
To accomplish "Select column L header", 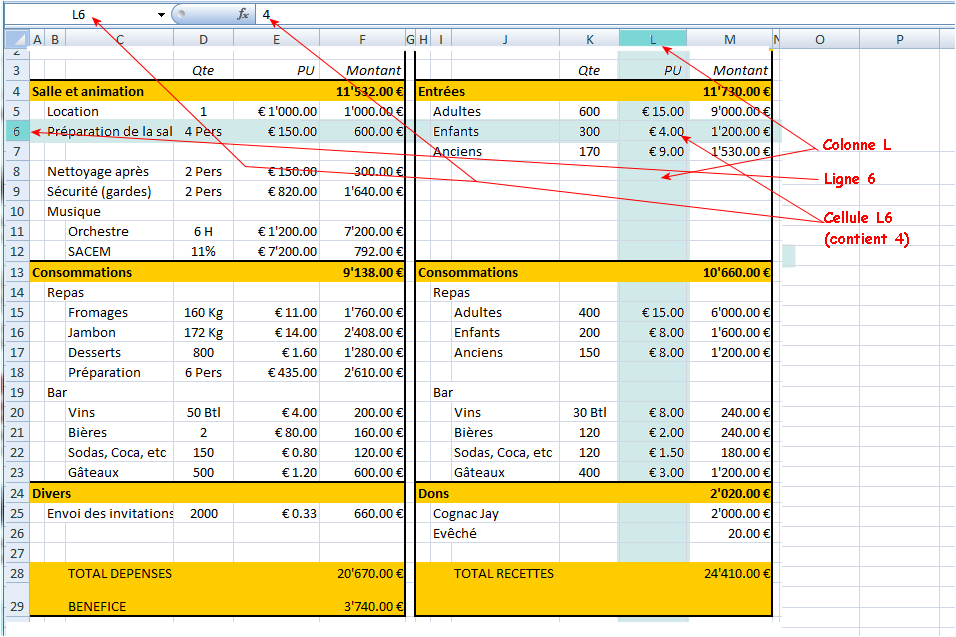I will [652, 39].
